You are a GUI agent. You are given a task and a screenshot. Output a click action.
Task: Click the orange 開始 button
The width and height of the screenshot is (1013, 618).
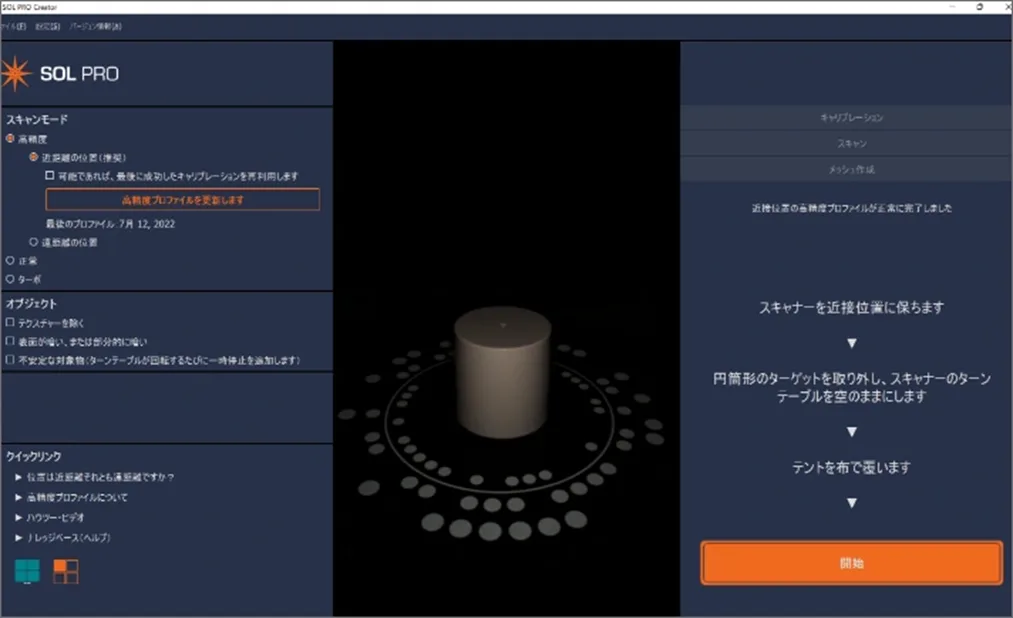(851, 563)
